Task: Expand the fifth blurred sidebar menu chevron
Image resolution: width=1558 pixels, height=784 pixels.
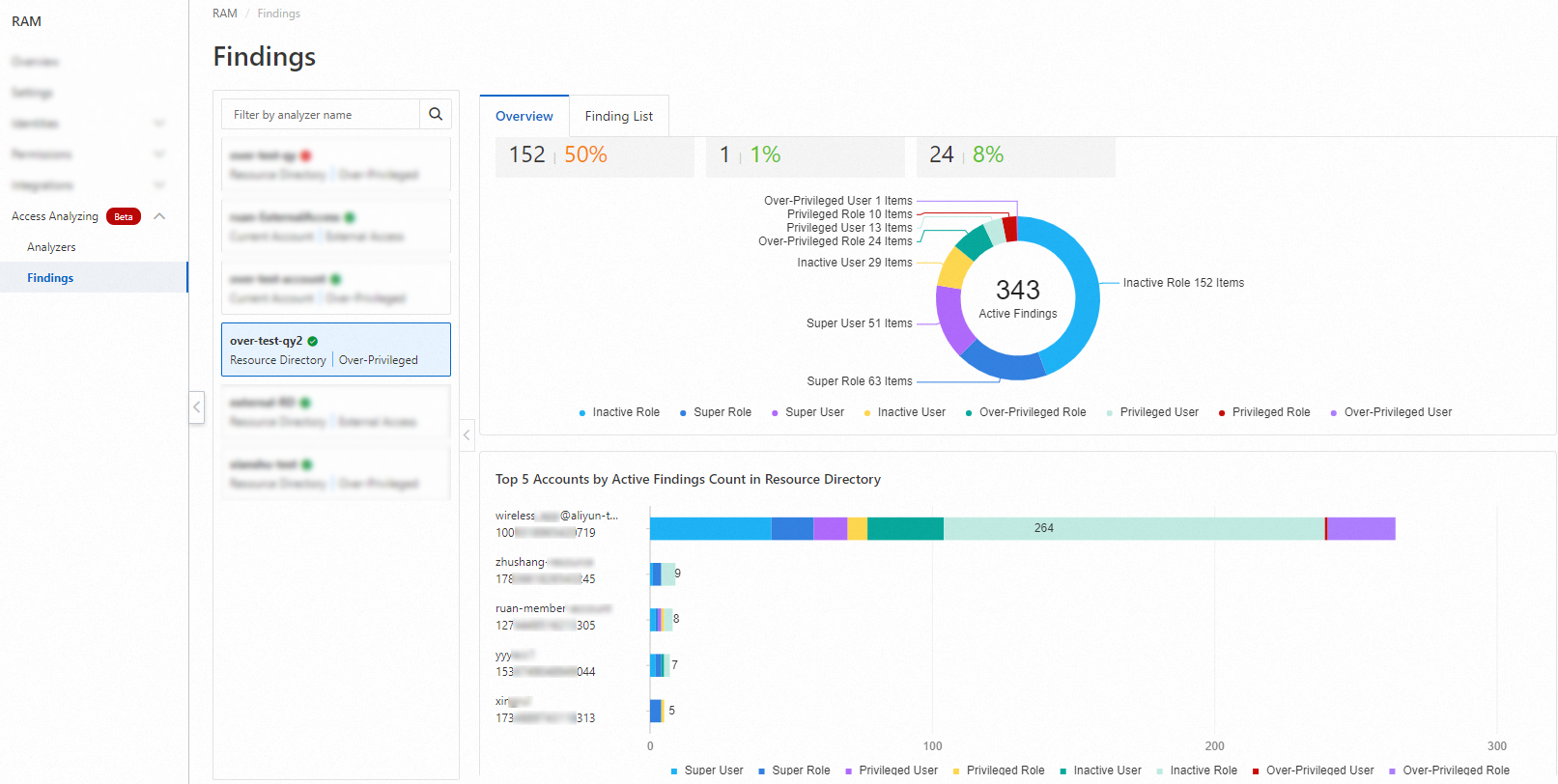Action: [159, 185]
